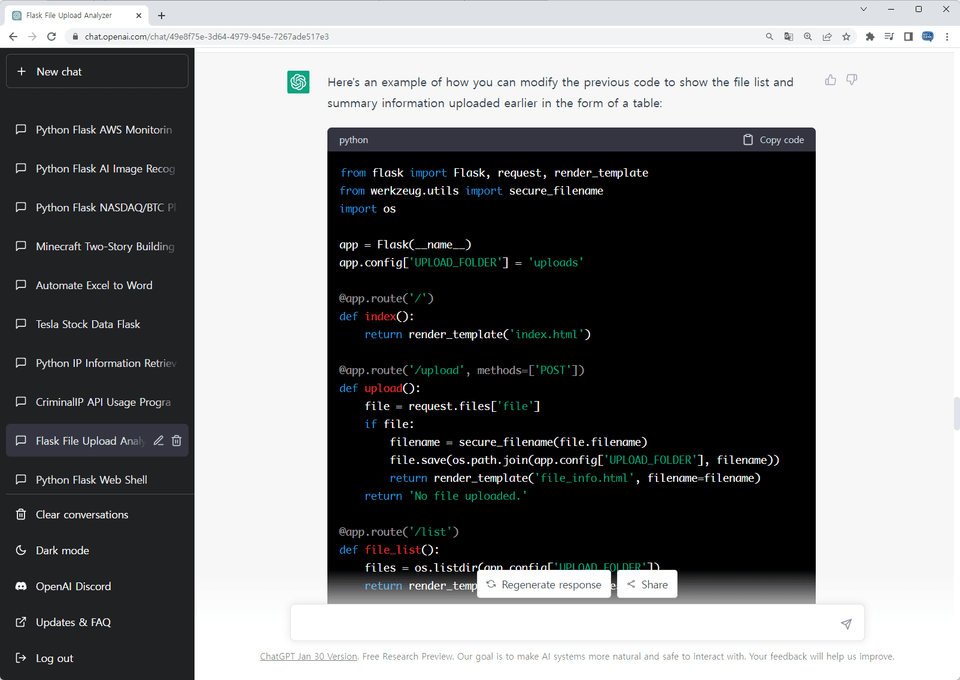Open Updates & FAQ

click(73, 623)
